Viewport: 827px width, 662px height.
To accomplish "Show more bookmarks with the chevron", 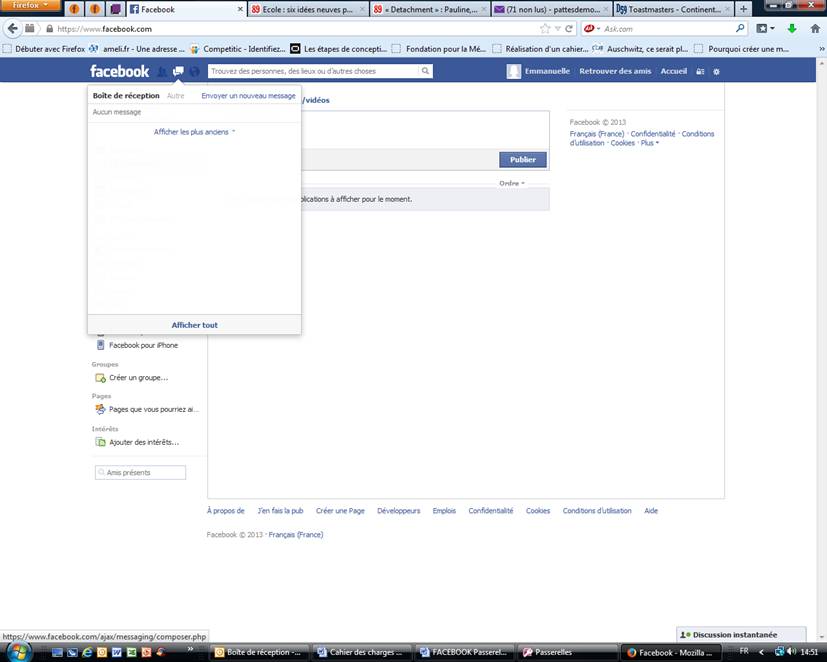I will [821, 49].
